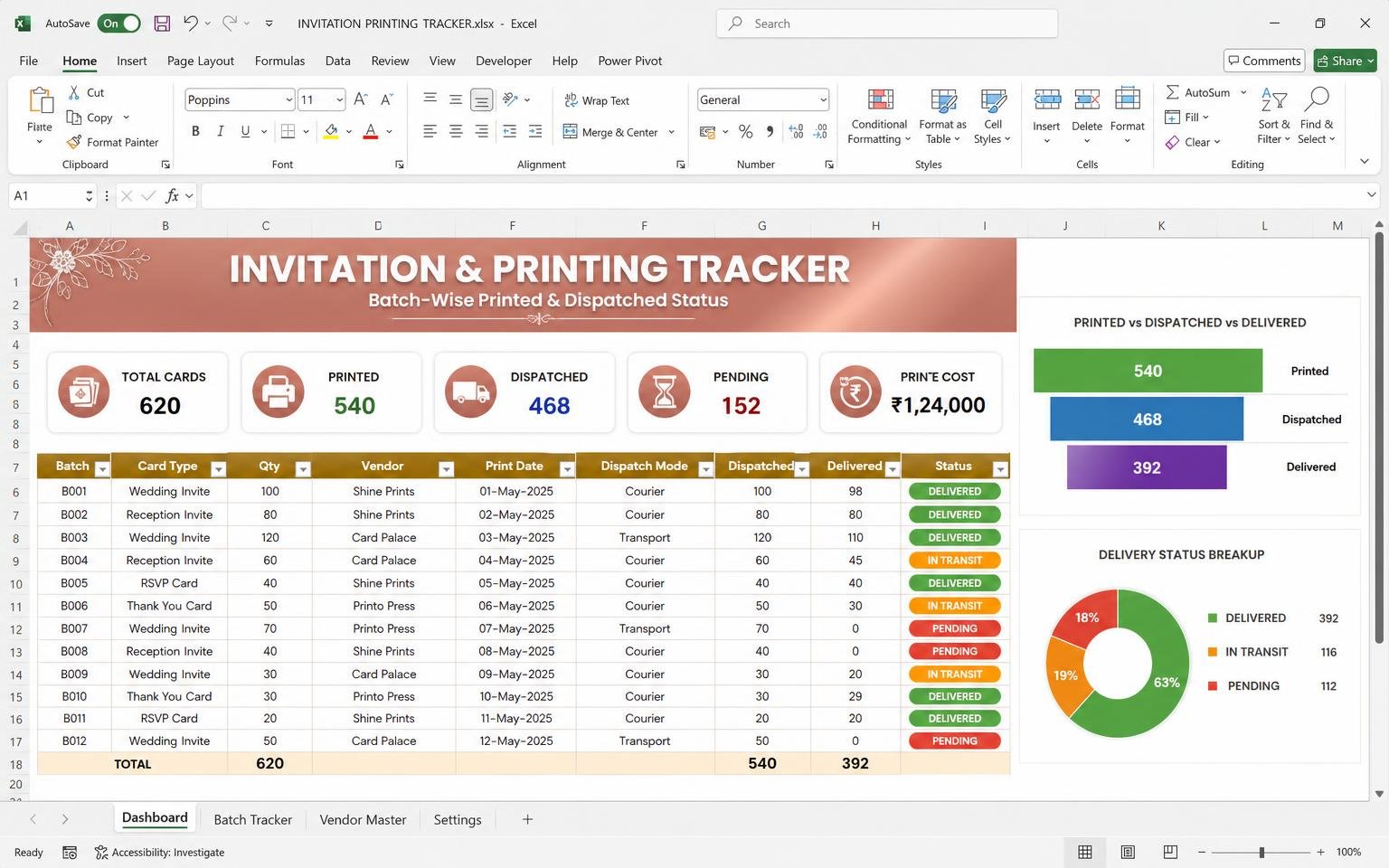Click the Center alignment icon
Screen dimensions: 1389x868
456,131
